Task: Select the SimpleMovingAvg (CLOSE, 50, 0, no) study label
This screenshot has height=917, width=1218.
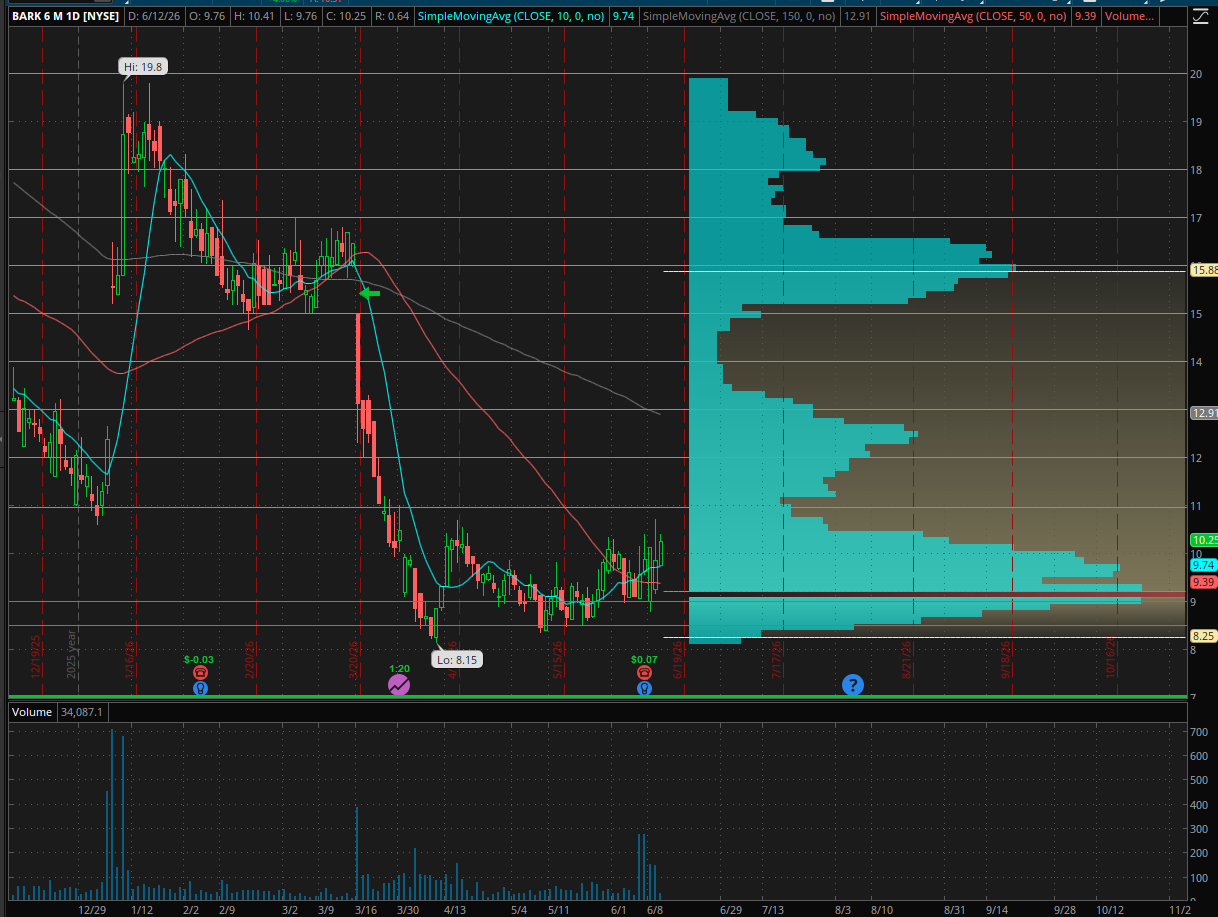Action: (974, 16)
